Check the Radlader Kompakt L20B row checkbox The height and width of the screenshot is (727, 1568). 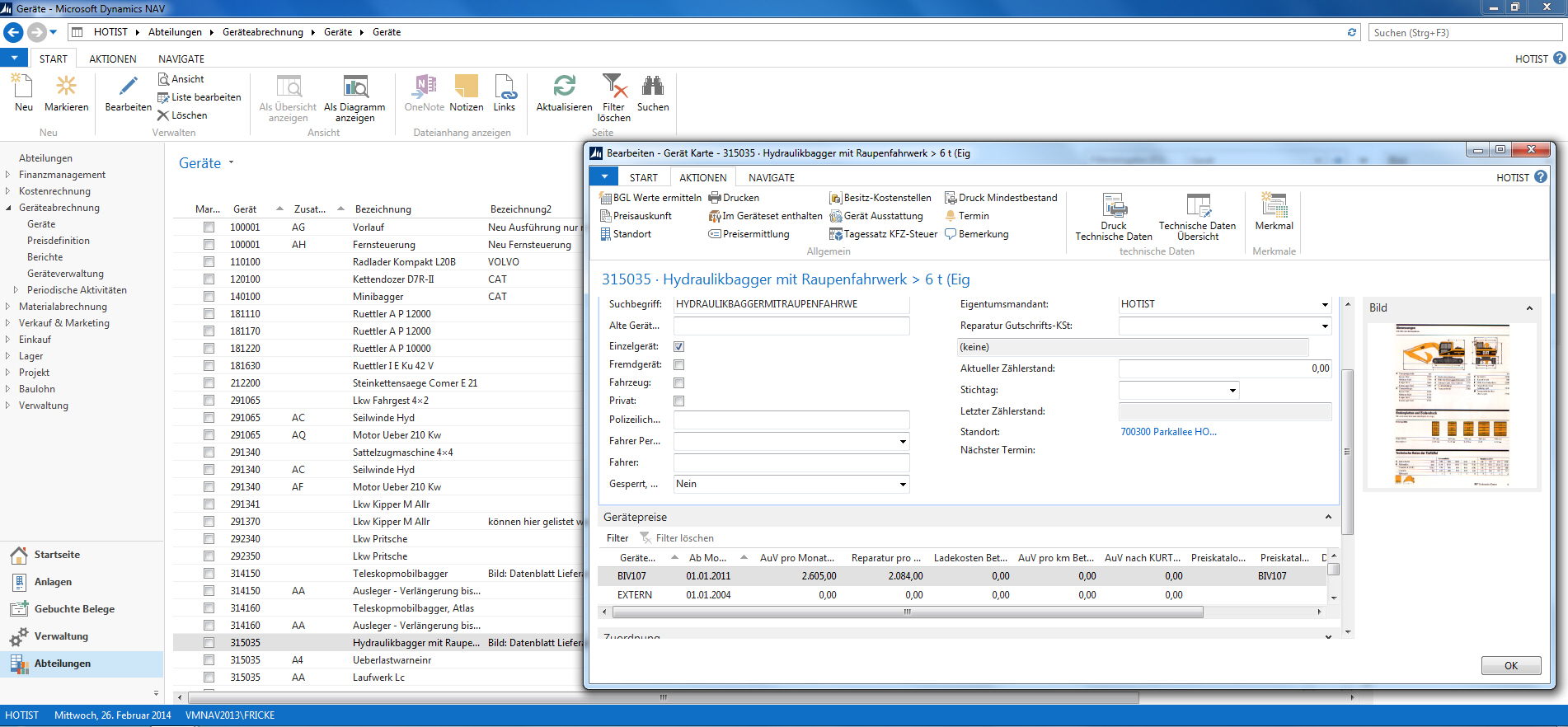(x=209, y=262)
